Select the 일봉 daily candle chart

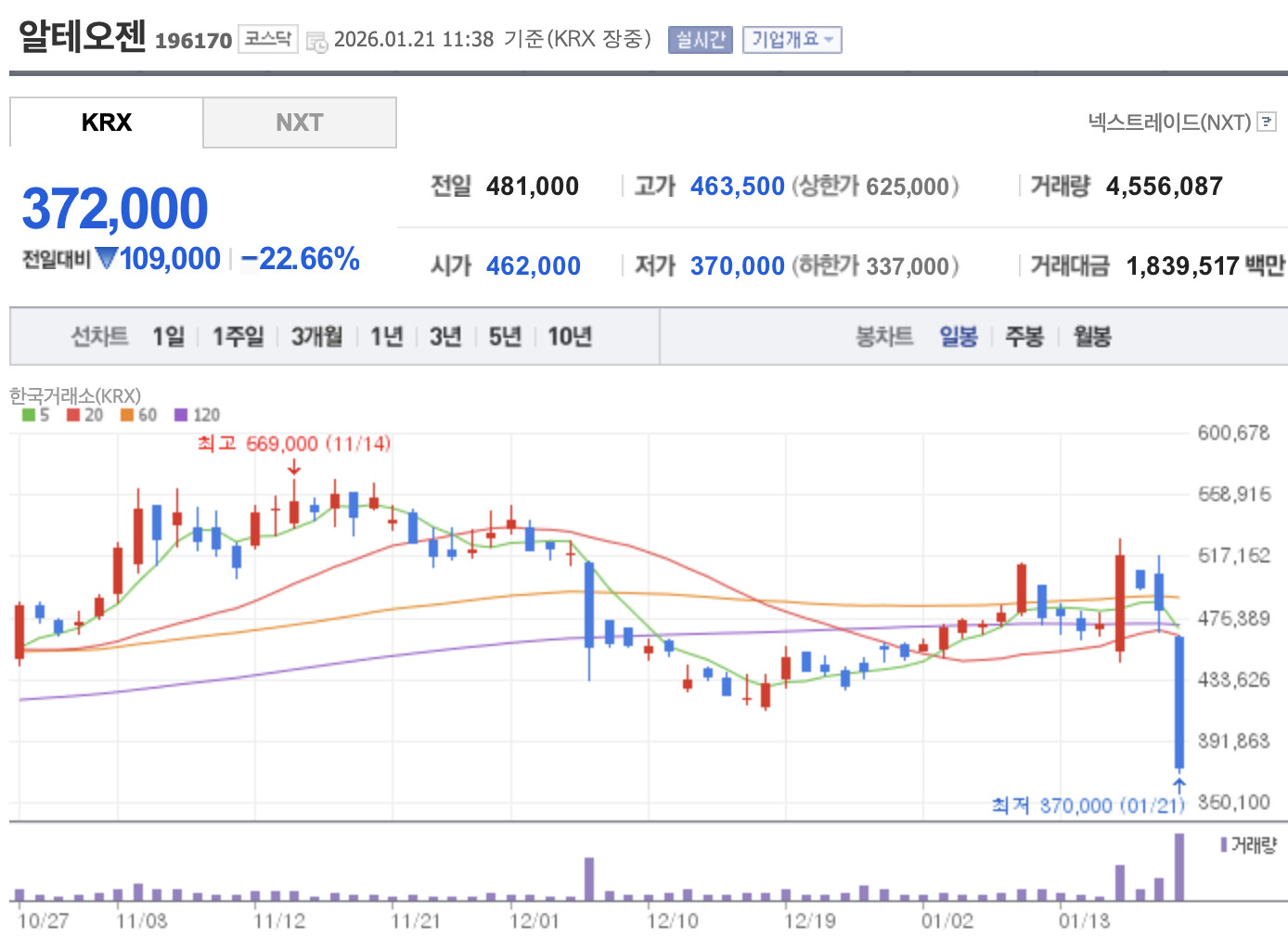[959, 336]
